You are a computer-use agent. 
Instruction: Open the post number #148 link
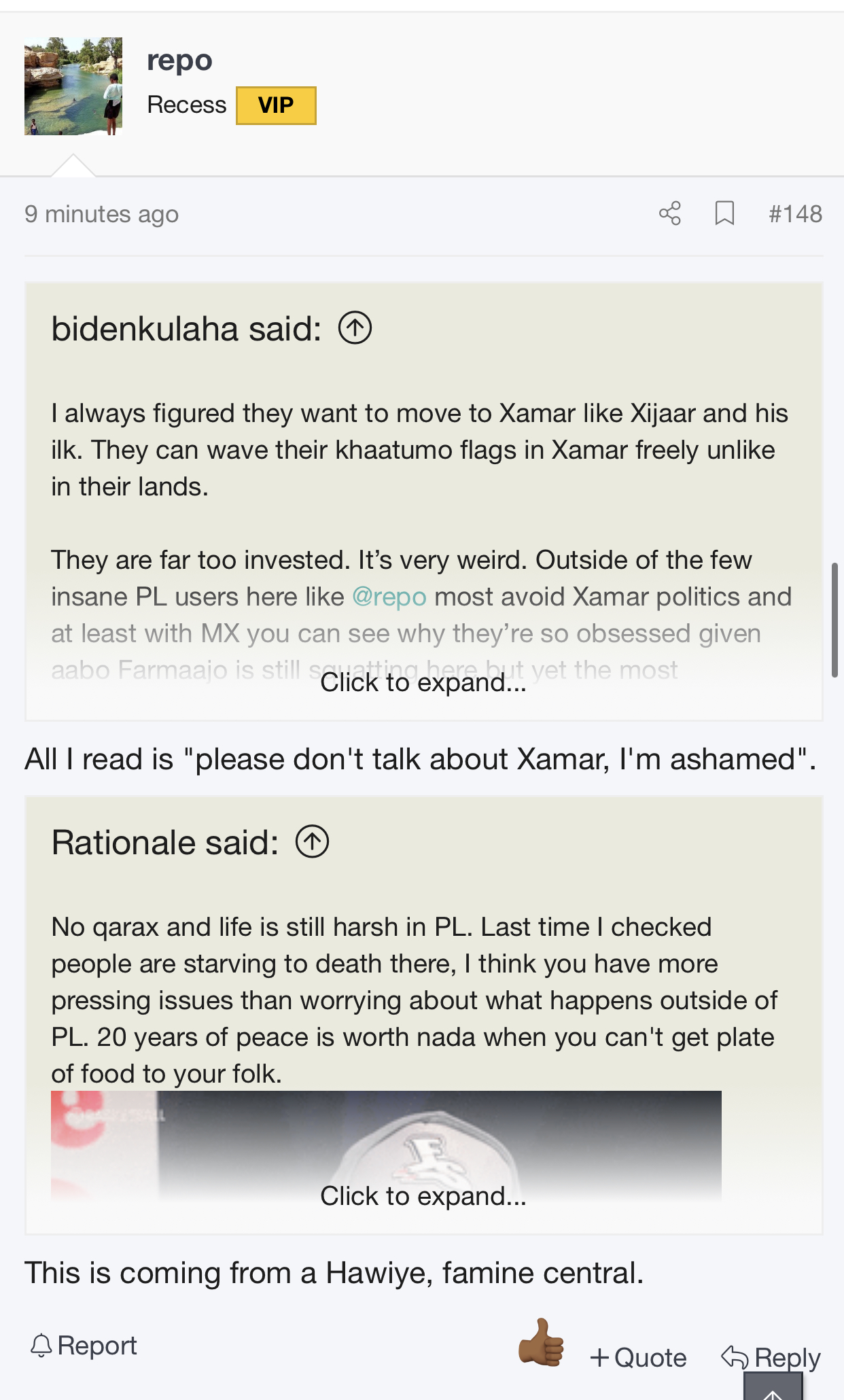795,213
